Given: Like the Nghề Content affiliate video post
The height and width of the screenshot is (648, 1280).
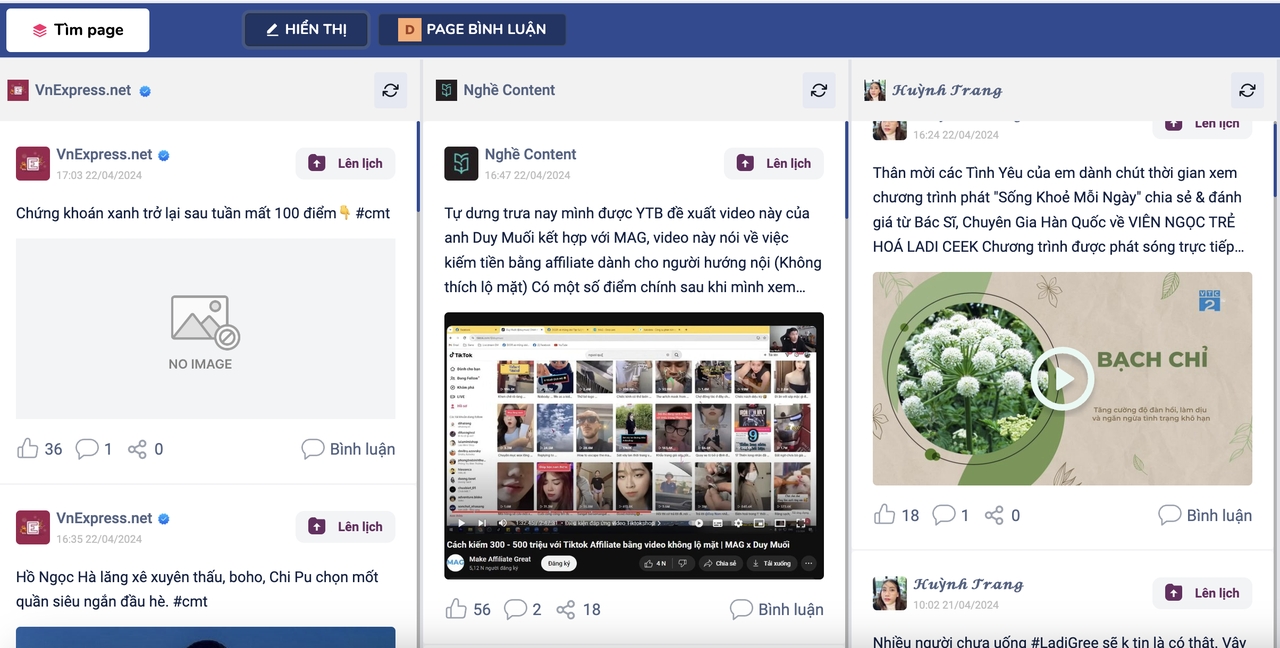Looking at the screenshot, I should pos(456,609).
